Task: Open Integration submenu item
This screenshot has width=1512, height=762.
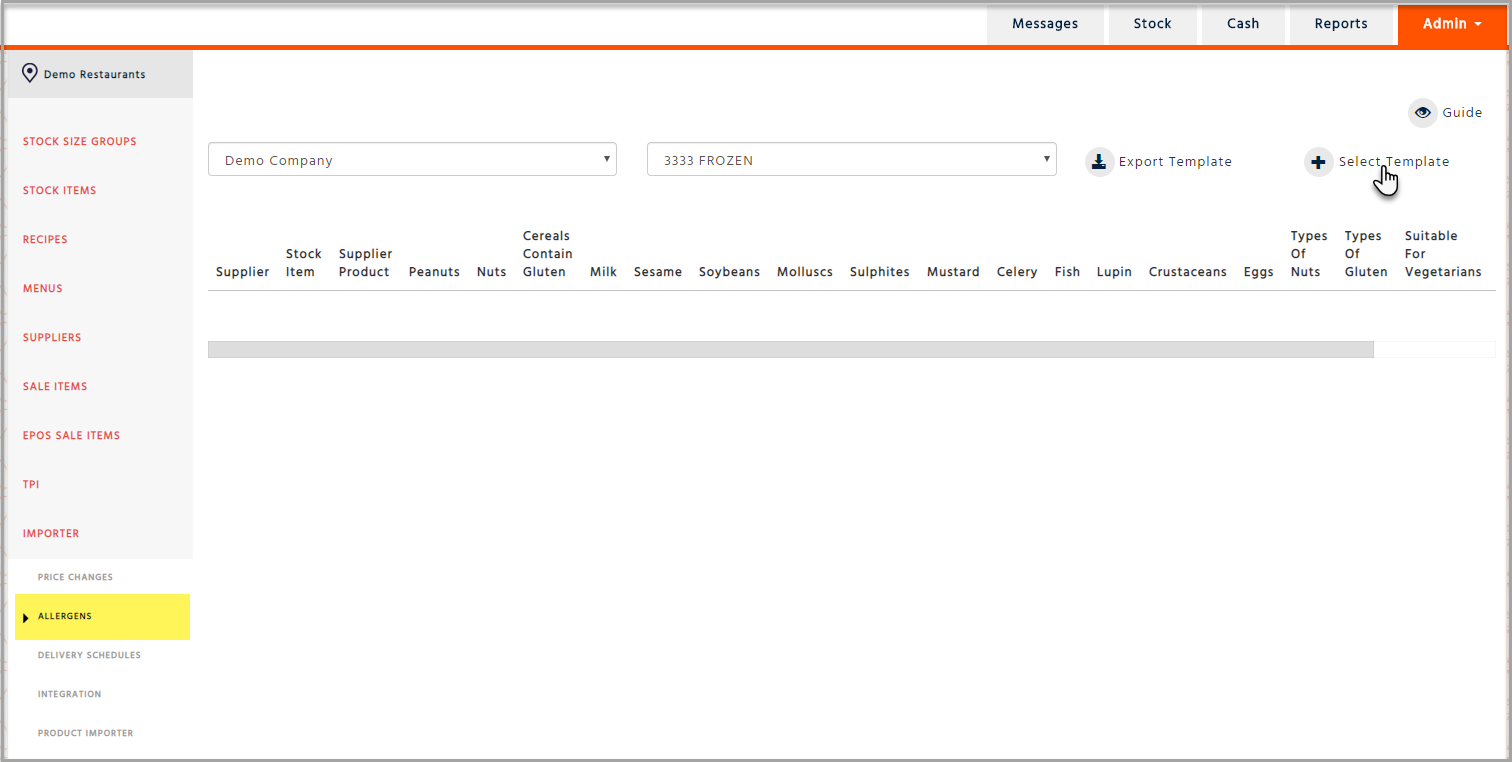Action: click(69, 694)
